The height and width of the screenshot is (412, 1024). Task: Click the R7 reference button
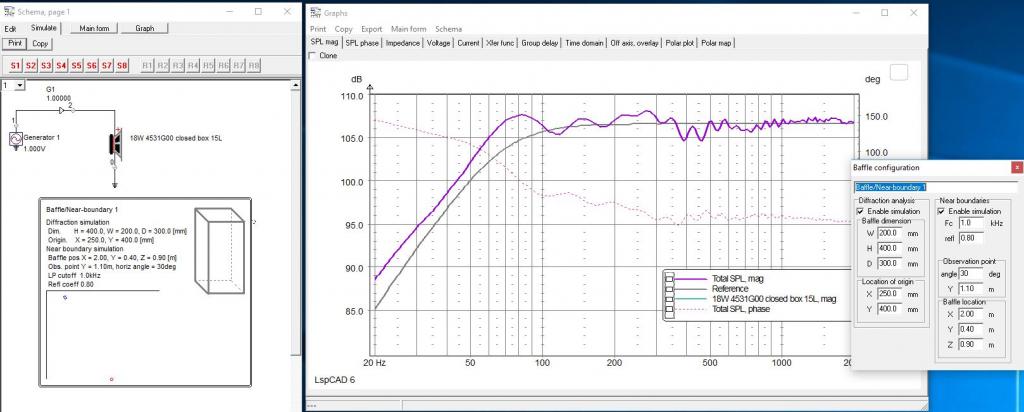pyautogui.click(x=239, y=66)
